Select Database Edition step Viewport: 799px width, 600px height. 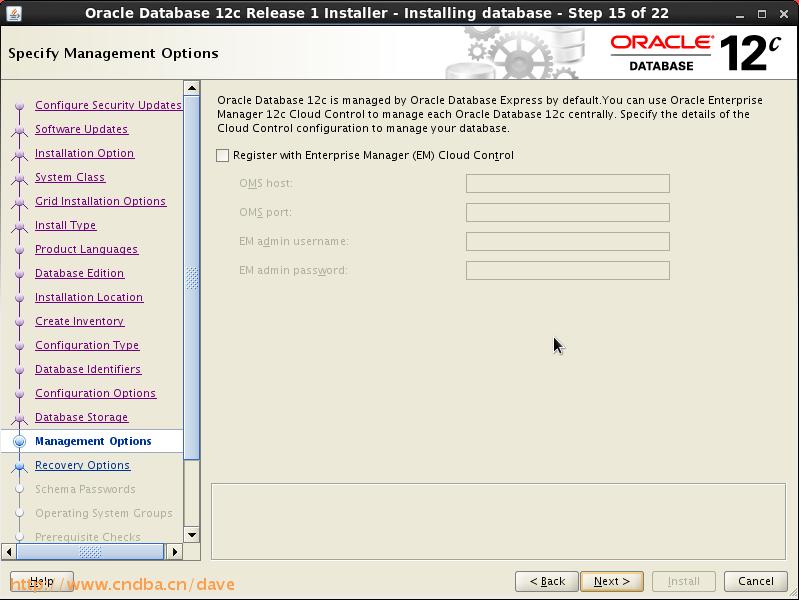pyautogui.click(x=79, y=273)
